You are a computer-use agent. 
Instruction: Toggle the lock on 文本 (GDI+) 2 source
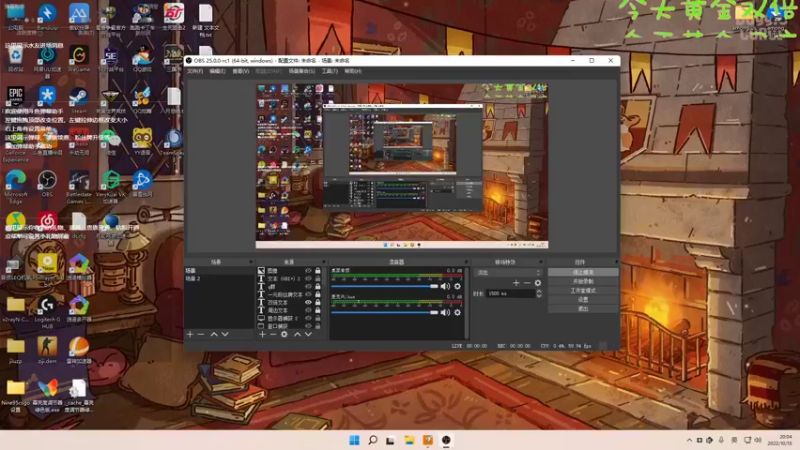(x=318, y=279)
